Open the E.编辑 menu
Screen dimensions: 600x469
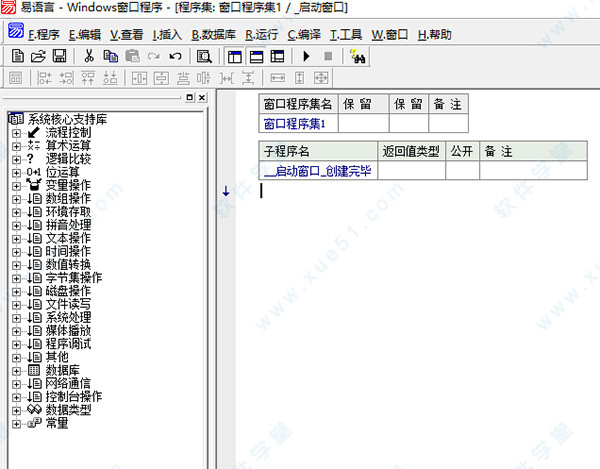click(x=85, y=35)
